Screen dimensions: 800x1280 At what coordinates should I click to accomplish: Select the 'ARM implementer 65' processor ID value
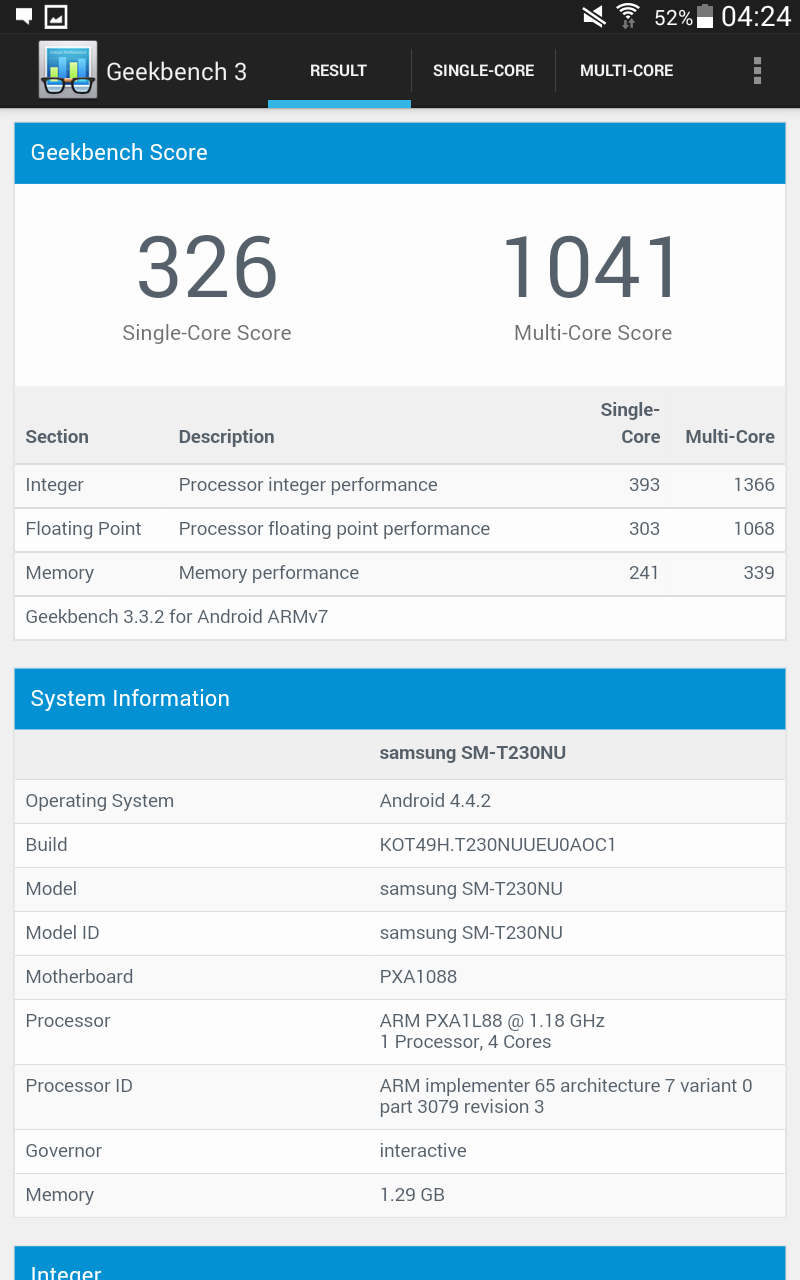point(566,1096)
